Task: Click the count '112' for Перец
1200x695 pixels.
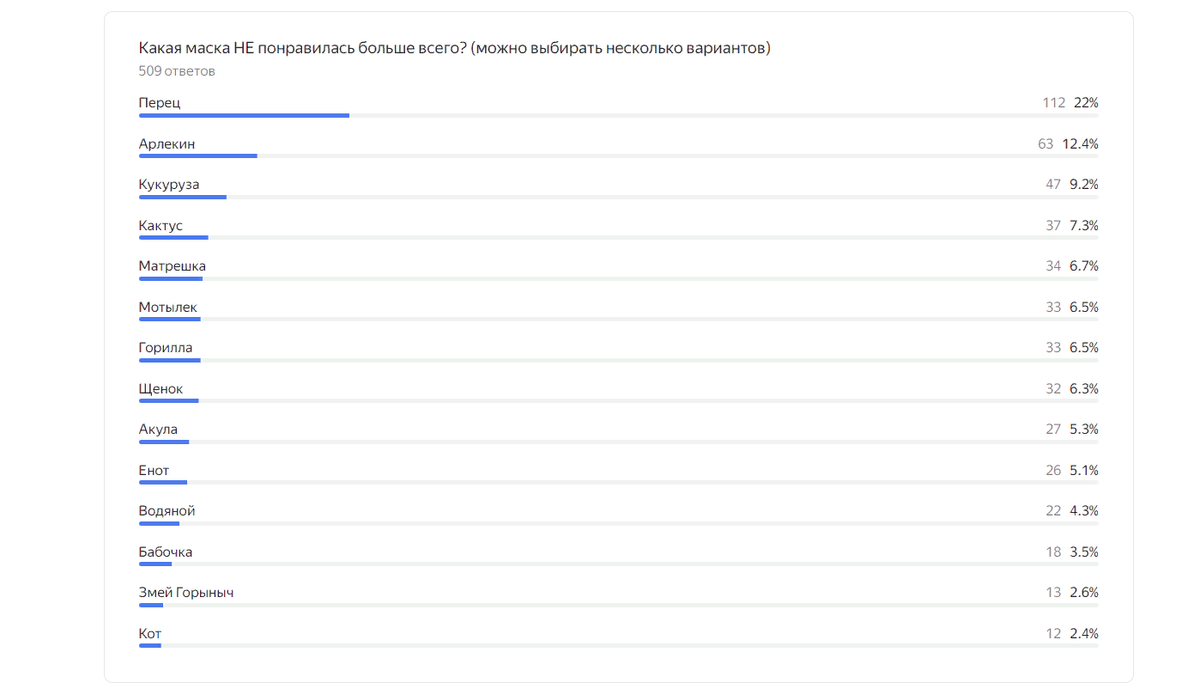Action: (x=1053, y=103)
